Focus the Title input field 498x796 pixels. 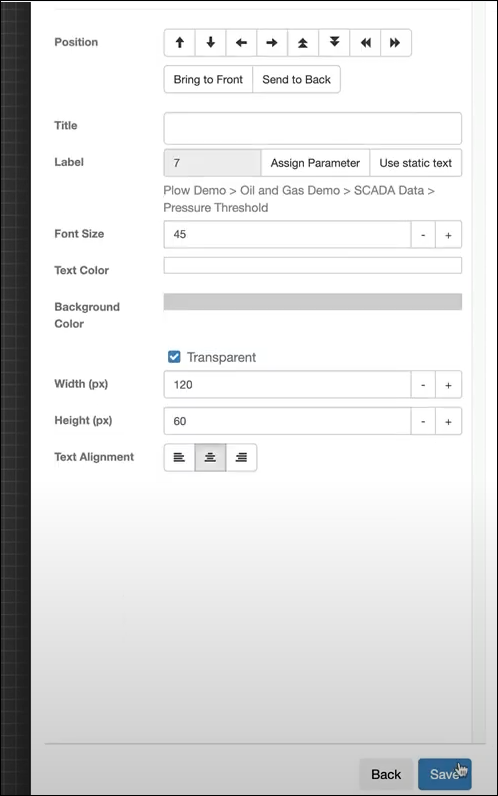[313, 128]
